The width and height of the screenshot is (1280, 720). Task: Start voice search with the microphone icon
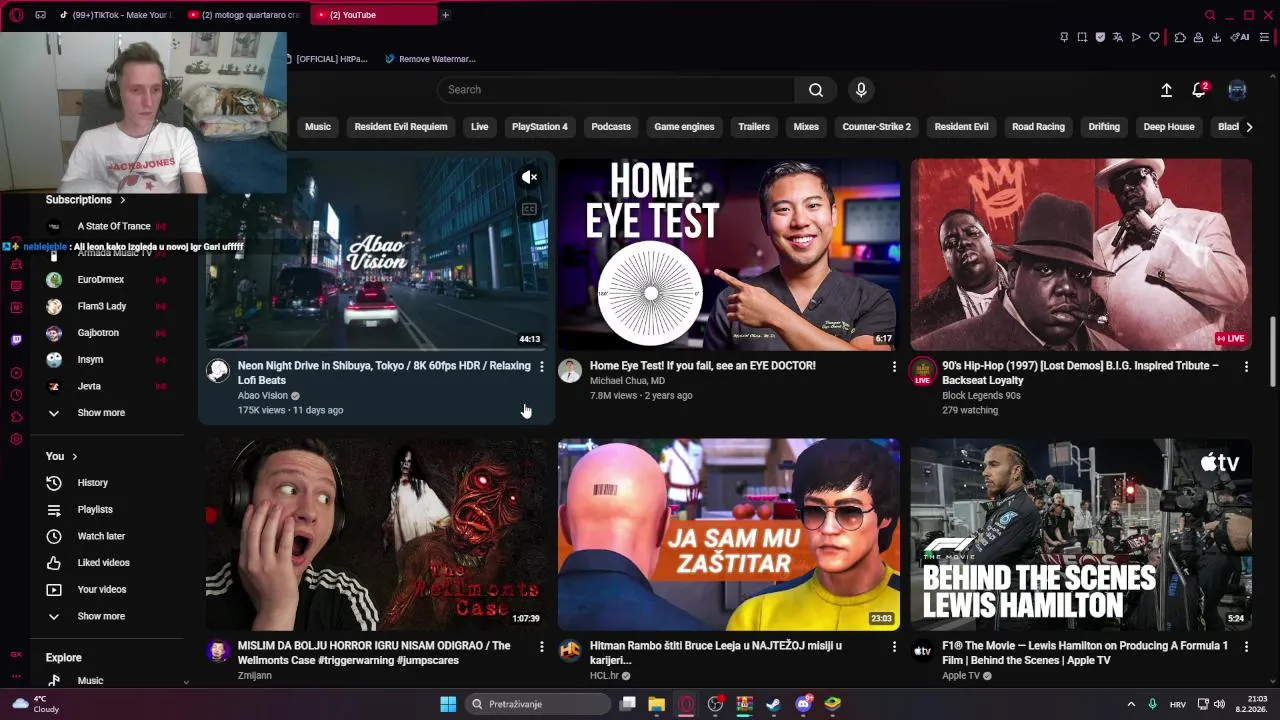pos(861,90)
